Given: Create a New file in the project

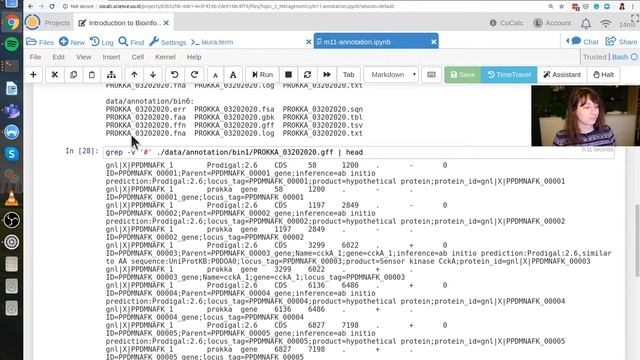Looking at the screenshot, I should click(72, 42).
